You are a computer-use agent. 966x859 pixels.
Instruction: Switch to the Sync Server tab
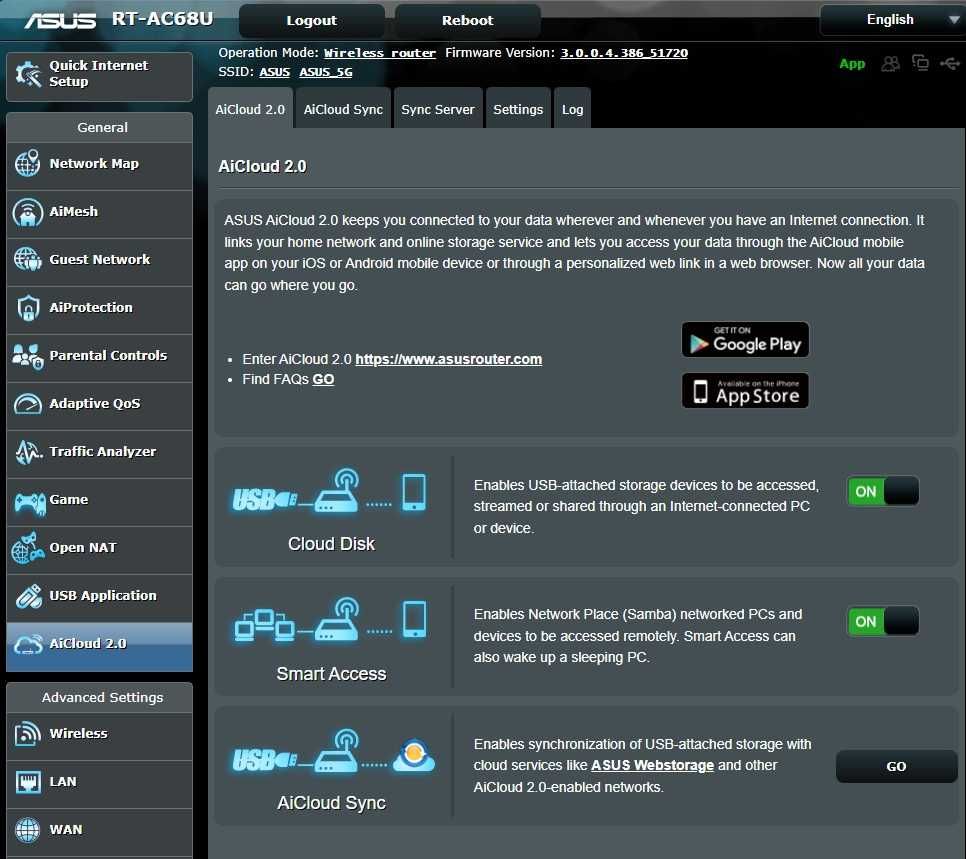click(437, 109)
